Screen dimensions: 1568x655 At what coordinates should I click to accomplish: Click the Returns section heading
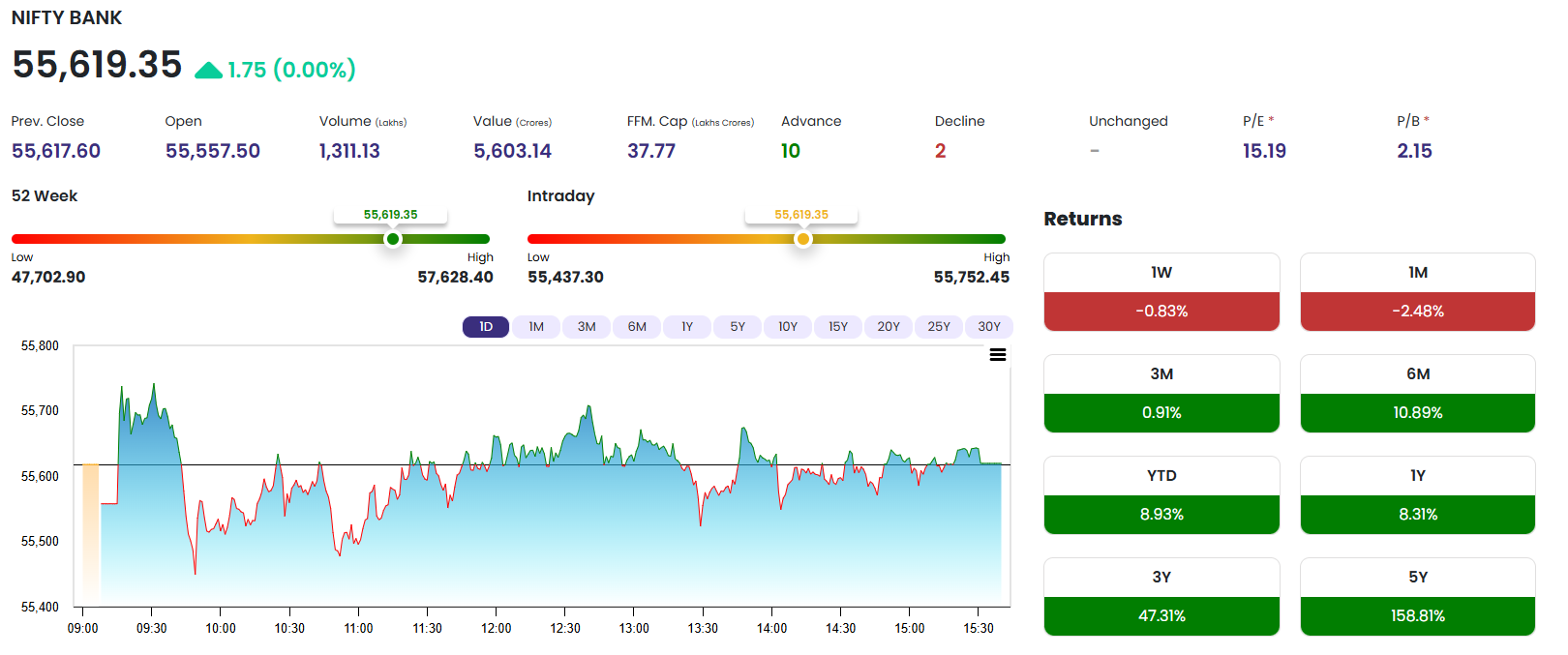click(1083, 219)
